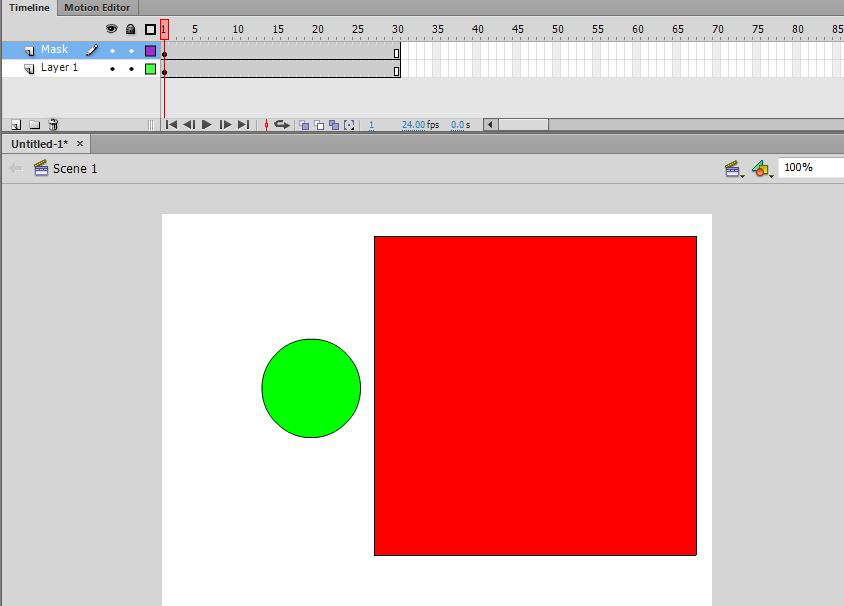Switch to the Motion Editor tab
The image size is (844, 606).
tap(97, 7)
